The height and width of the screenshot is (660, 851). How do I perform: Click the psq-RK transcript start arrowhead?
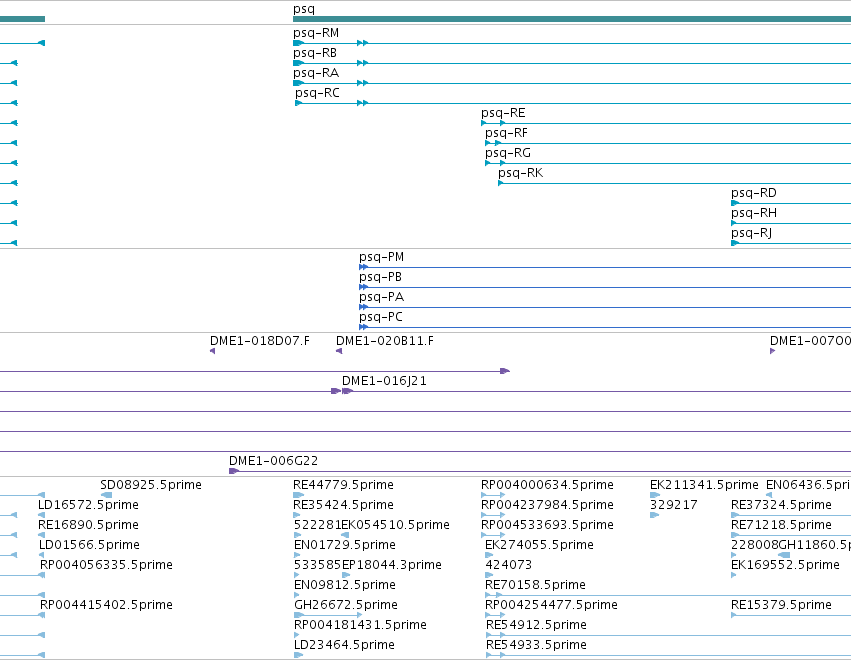(500, 183)
